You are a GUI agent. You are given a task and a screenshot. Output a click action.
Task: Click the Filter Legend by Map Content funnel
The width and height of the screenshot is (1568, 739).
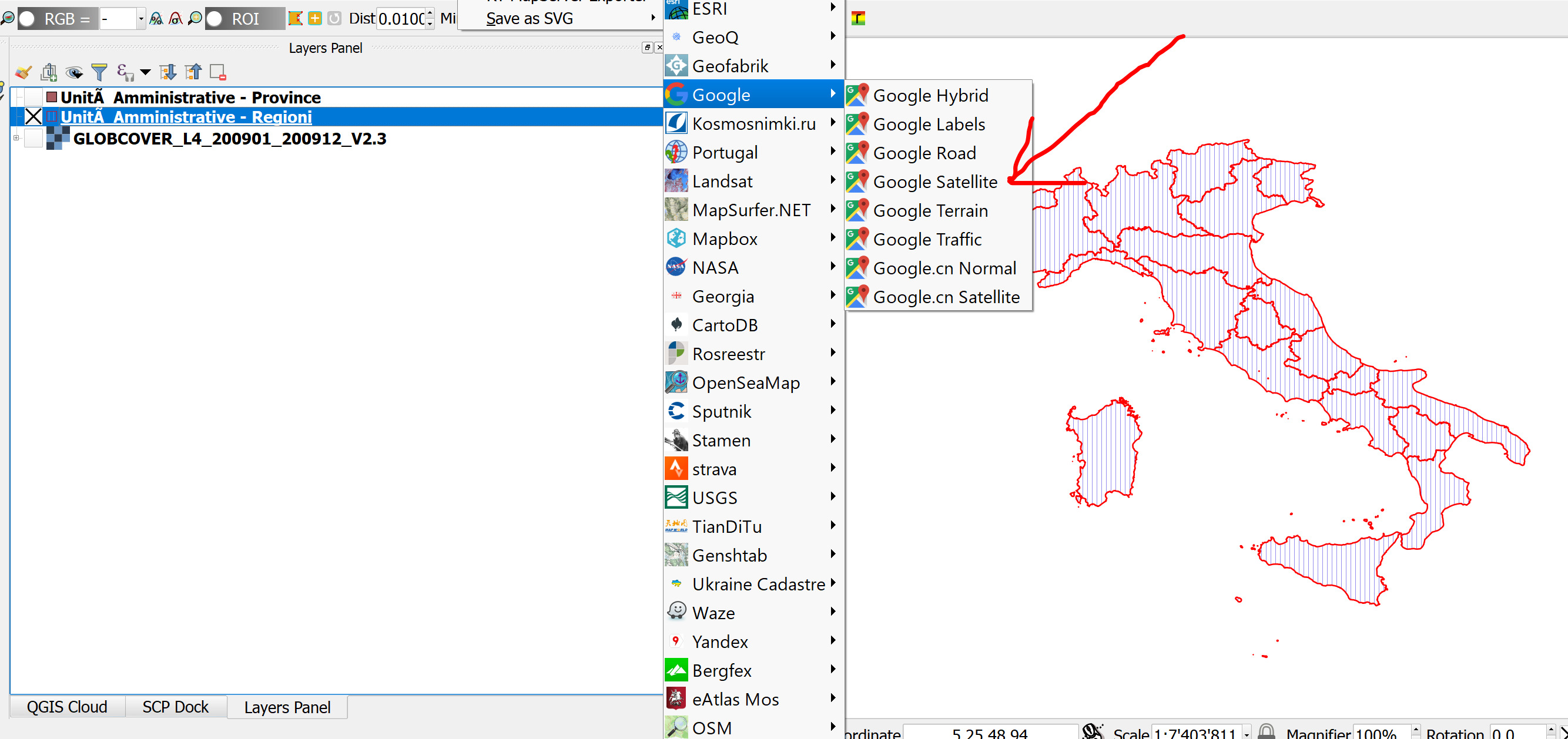pyautogui.click(x=99, y=72)
